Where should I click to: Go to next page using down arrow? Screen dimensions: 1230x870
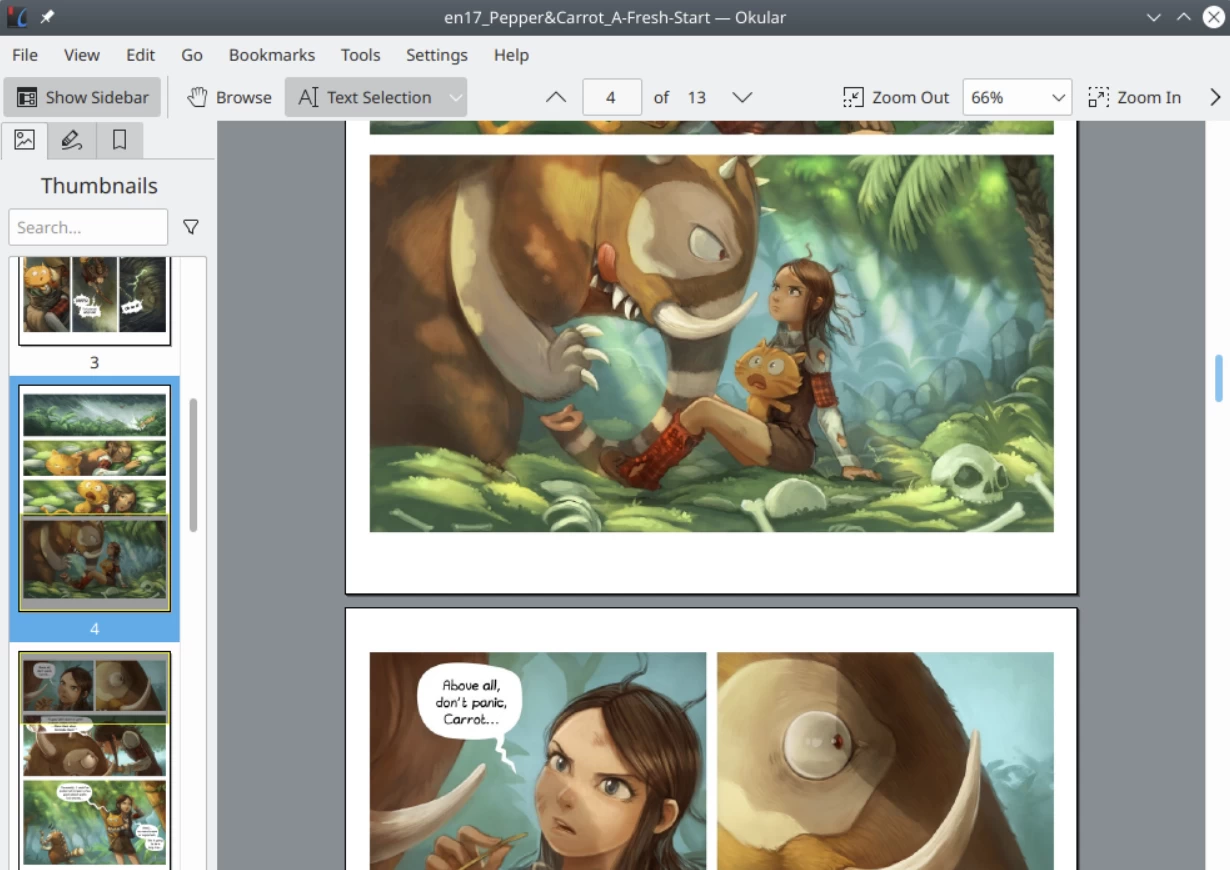pos(742,97)
